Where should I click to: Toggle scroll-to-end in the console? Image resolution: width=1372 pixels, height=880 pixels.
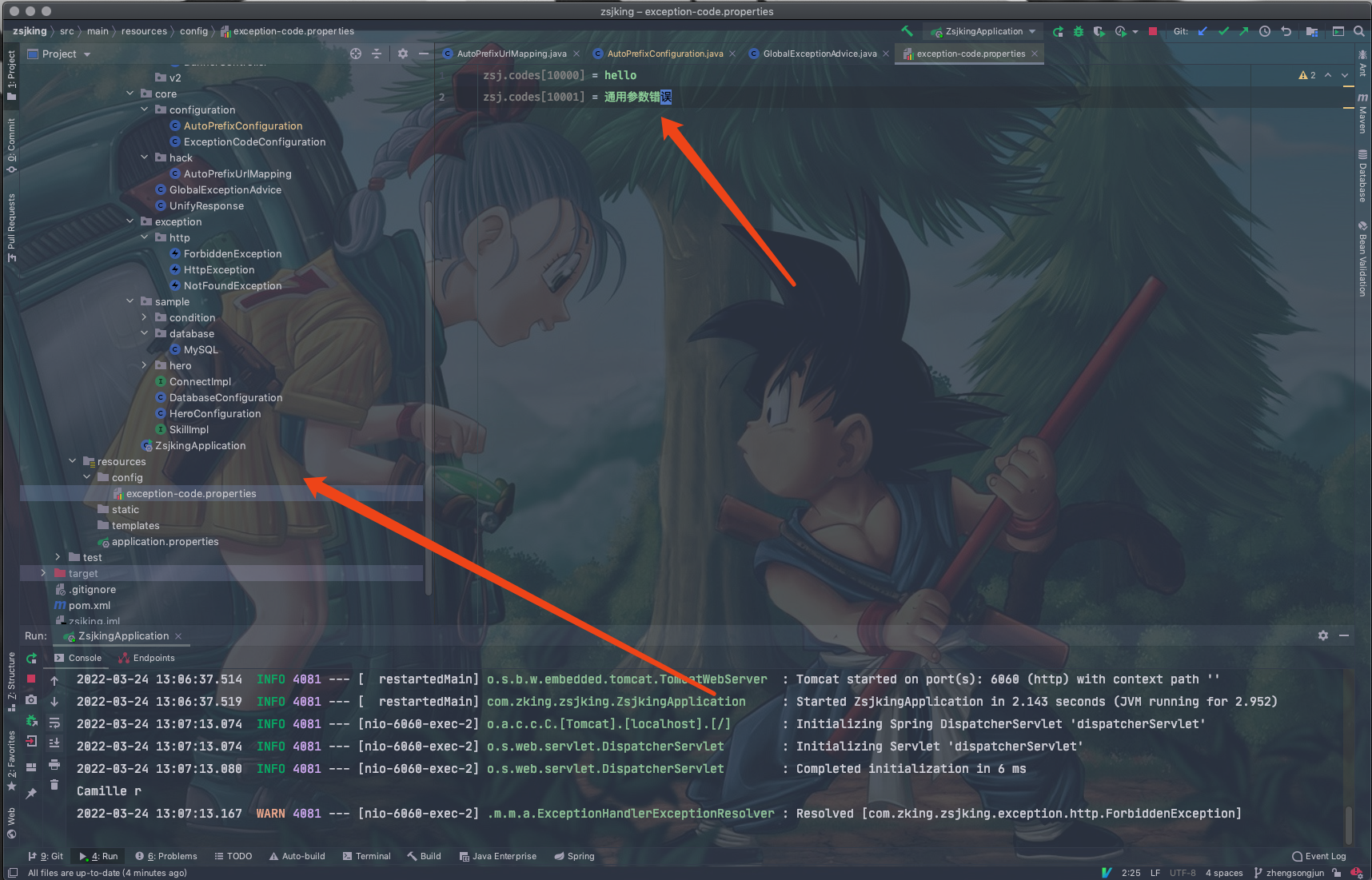[54, 743]
